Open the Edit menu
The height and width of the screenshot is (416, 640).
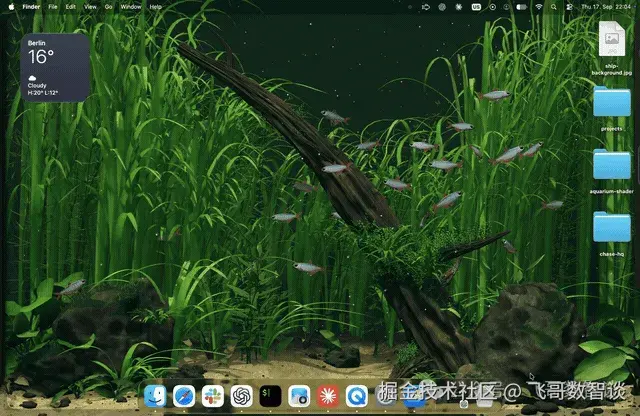71,7
